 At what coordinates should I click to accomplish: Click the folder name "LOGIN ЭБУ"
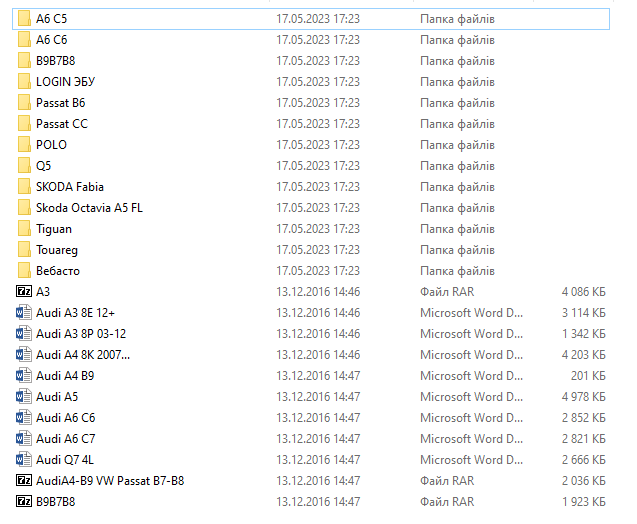(x=65, y=82)
